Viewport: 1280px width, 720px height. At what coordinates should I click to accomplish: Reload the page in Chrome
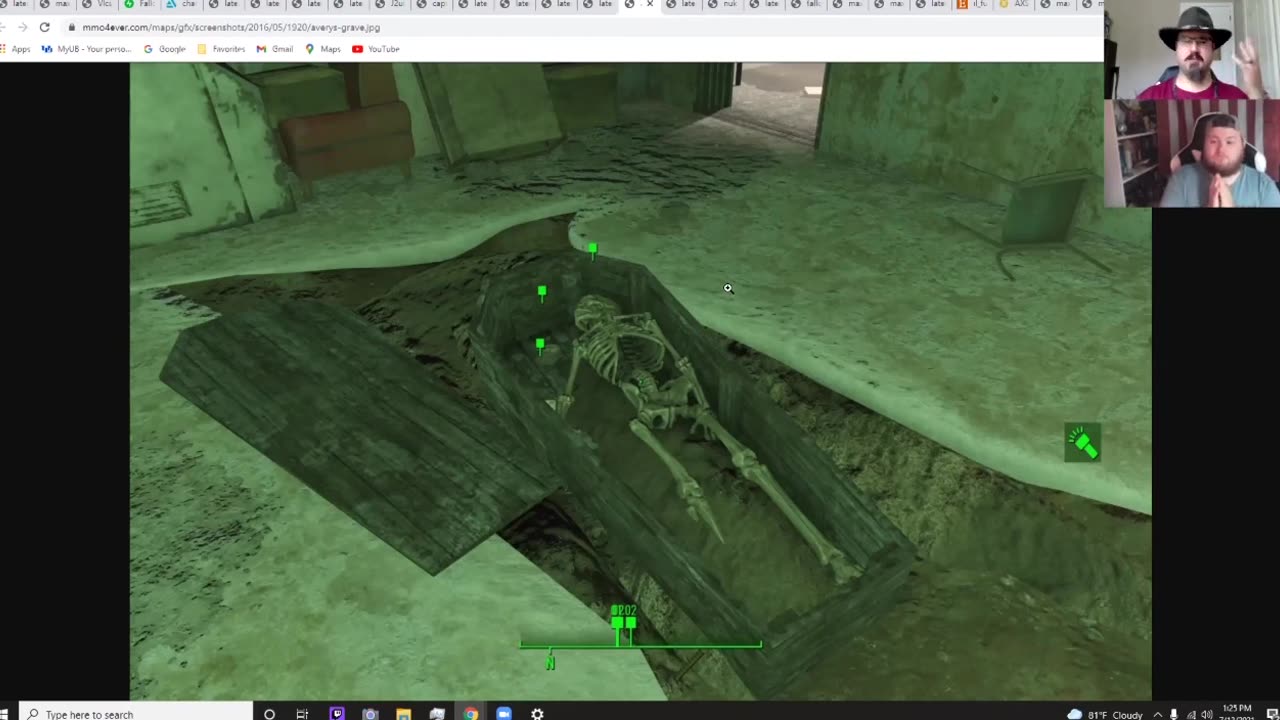click(x=44, y=27)
